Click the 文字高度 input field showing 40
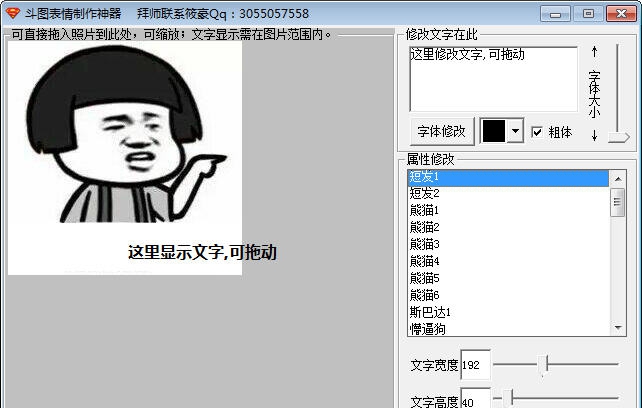Screen dimensions: 642x408 (x=476, y=398)
